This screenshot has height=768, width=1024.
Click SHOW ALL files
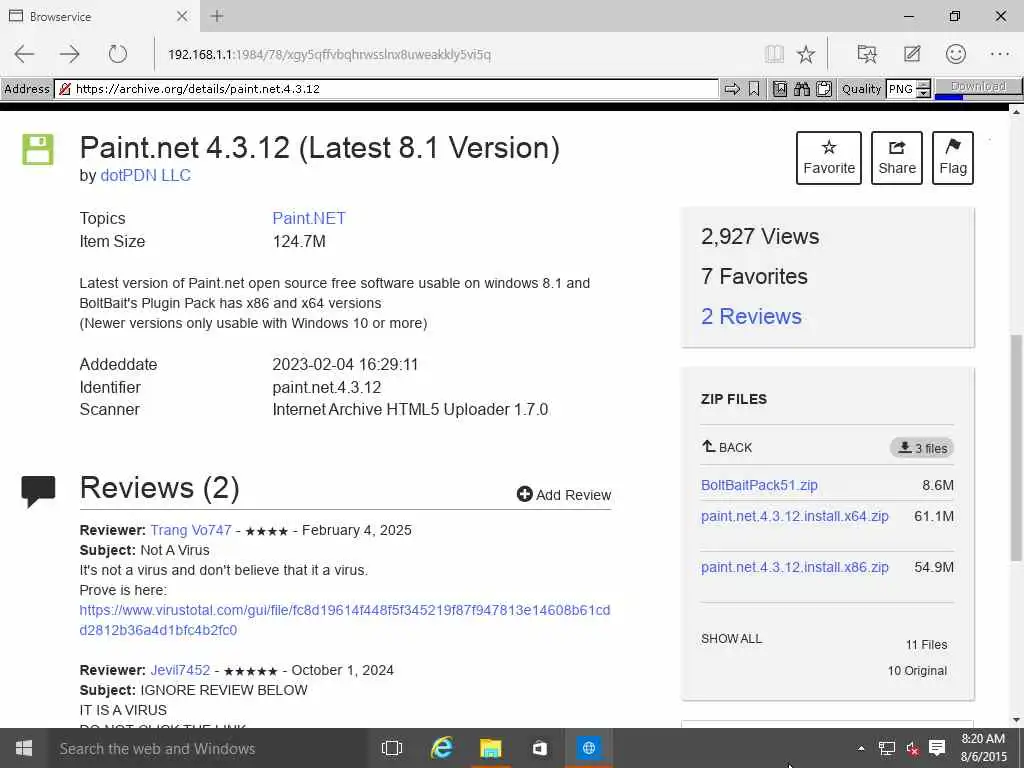[731, 639]
